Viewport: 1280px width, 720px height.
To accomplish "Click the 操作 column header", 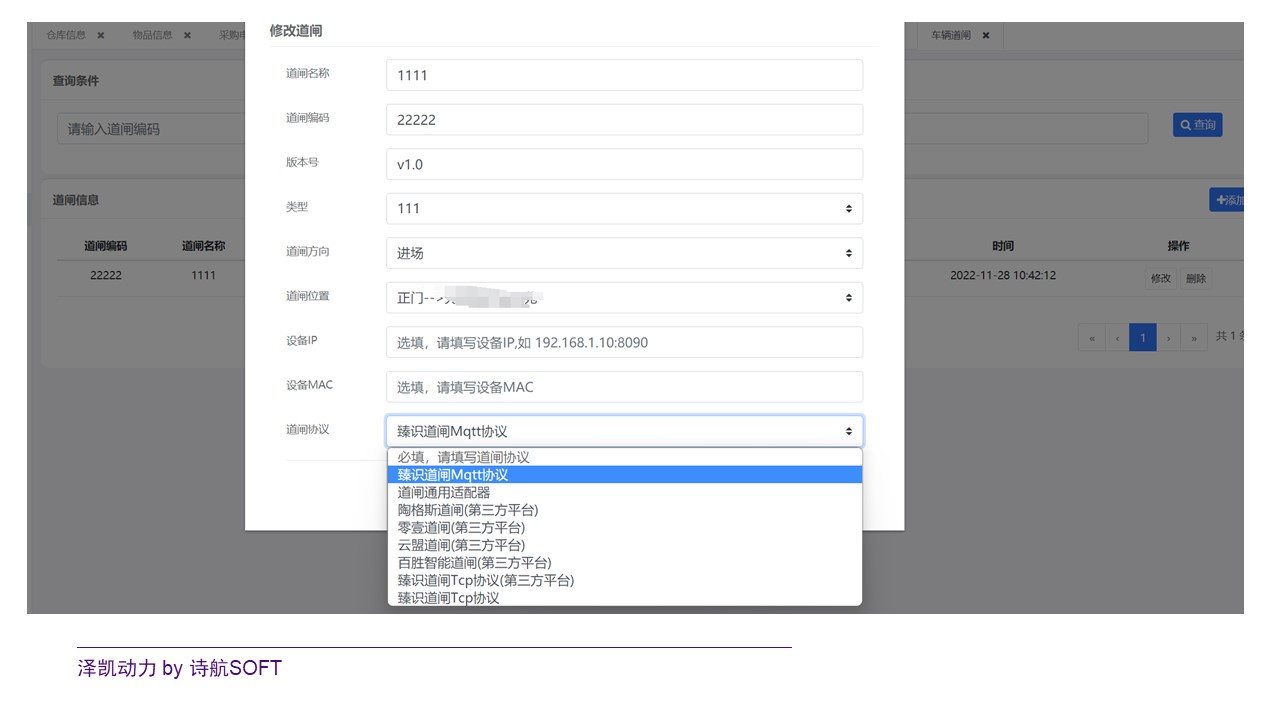I will tap(1179, 246).
